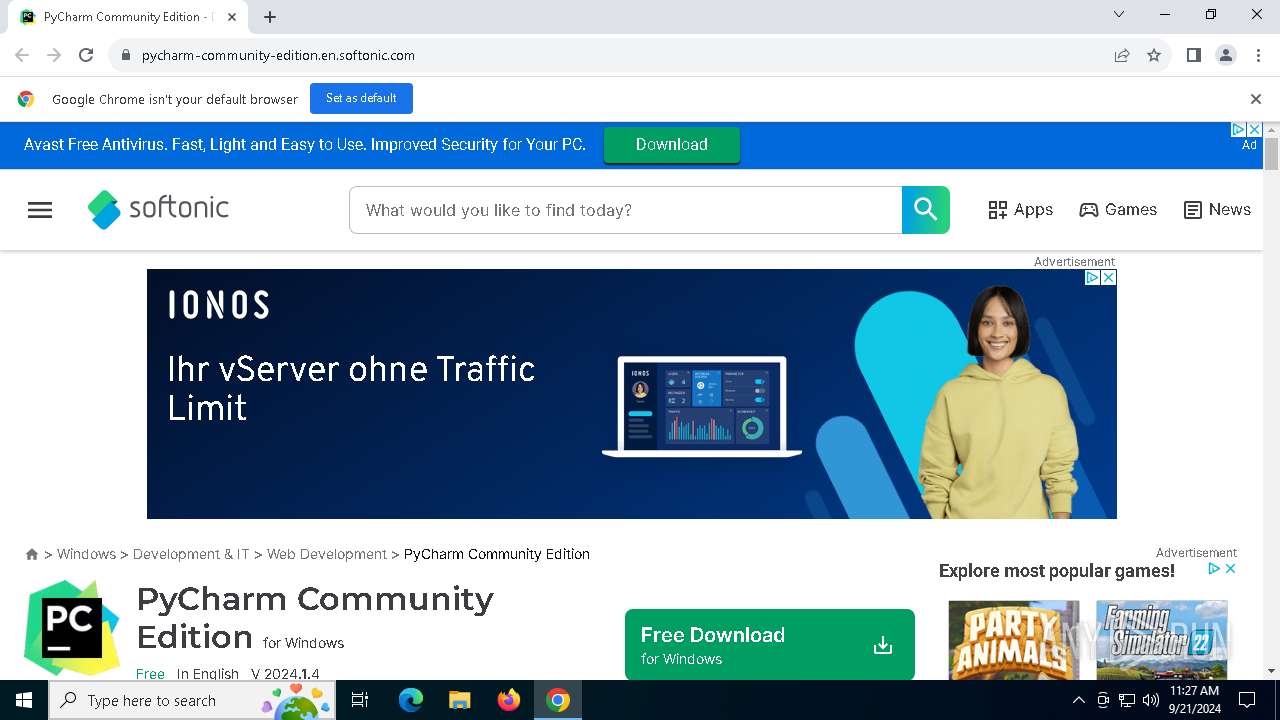The height and width of the screenshot is (720, 1280).
Task: Open the volume control
Action: [x=1151, y=700]
